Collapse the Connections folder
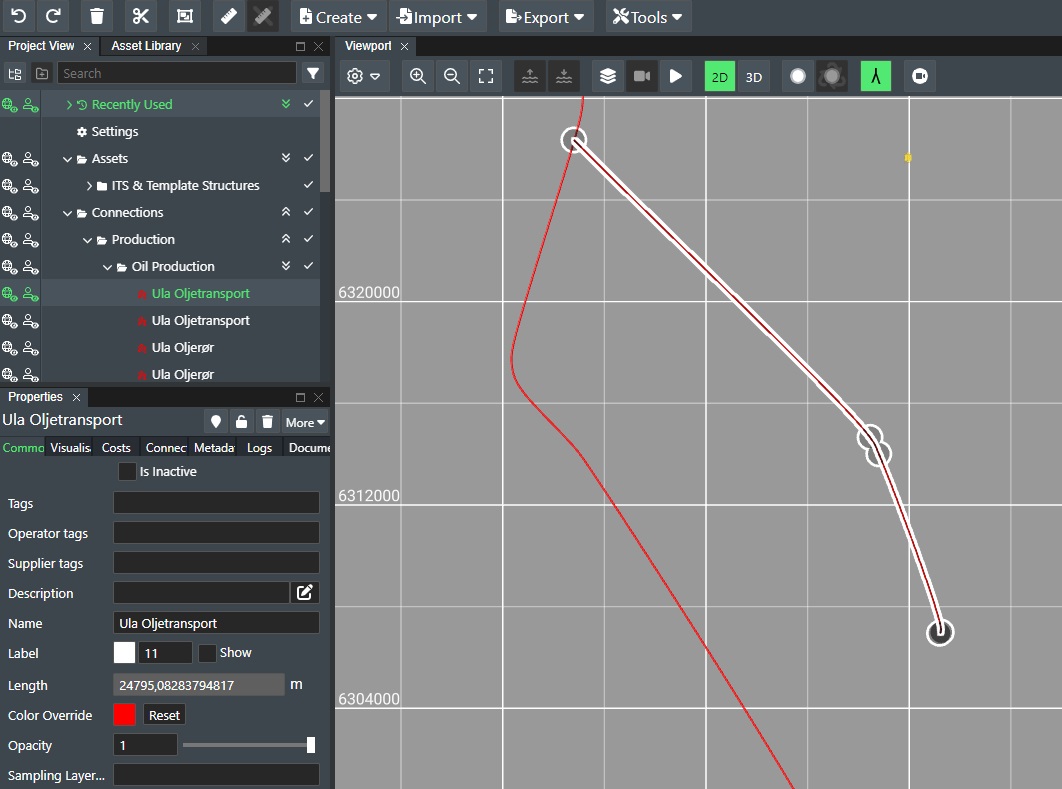Image resolution: width=1062 pixels, height=789 pixels. (67, 213)
